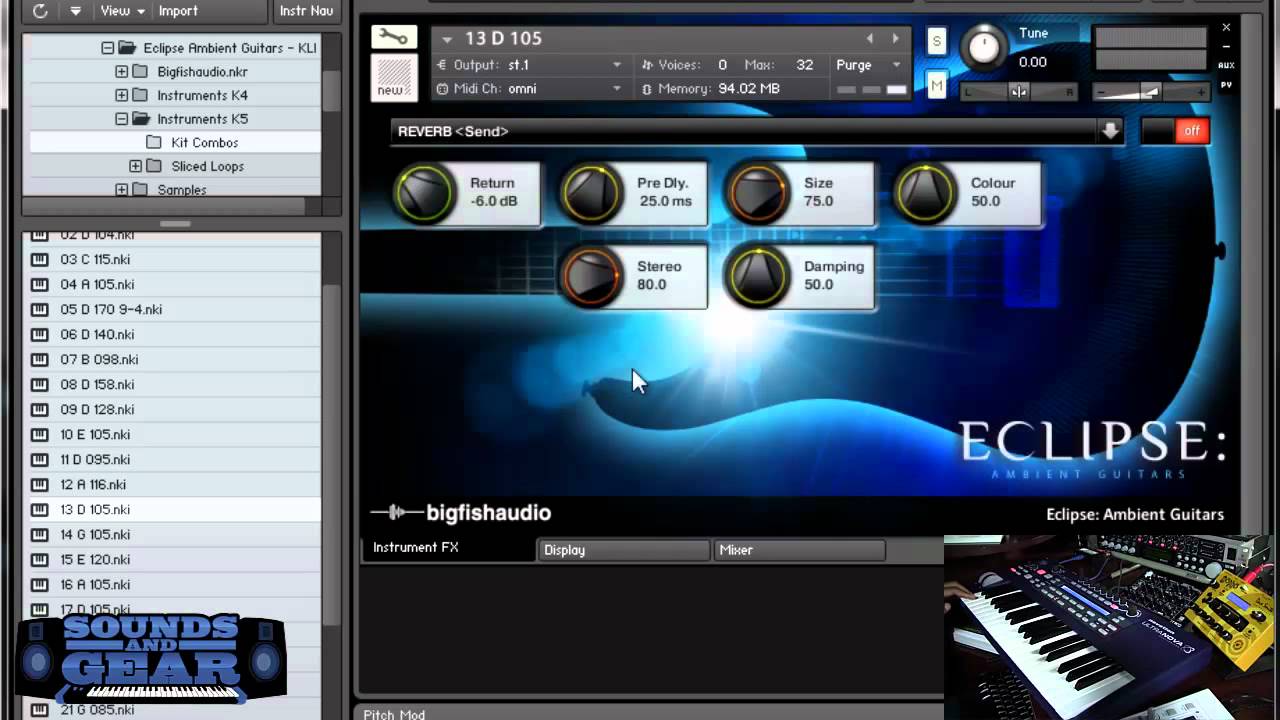The image size is (1280, 720).
Task: Click the bigfishaudio logo
Action: click(461, 513)
